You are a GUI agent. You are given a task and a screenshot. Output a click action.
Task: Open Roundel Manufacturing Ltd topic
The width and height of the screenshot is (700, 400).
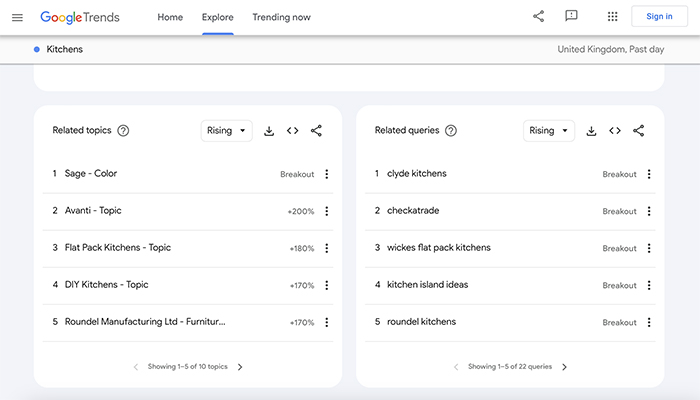(145, 322)
